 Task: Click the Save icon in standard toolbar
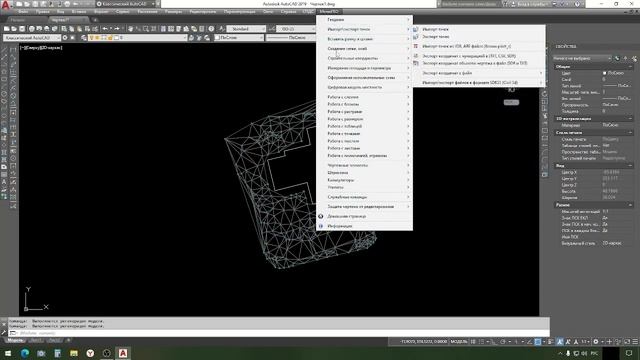coord(22,29)
